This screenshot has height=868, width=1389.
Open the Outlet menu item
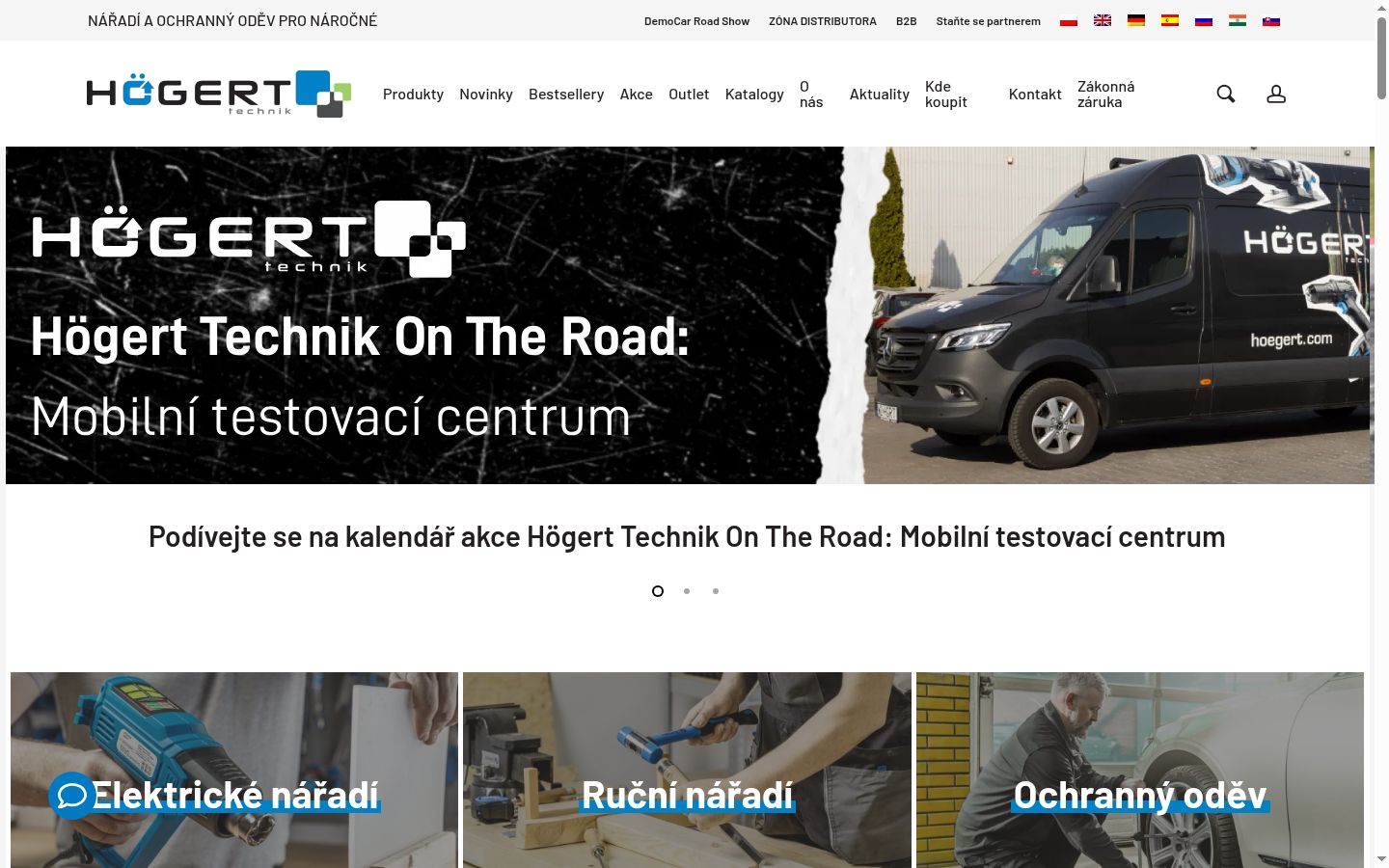click(689, 94)
